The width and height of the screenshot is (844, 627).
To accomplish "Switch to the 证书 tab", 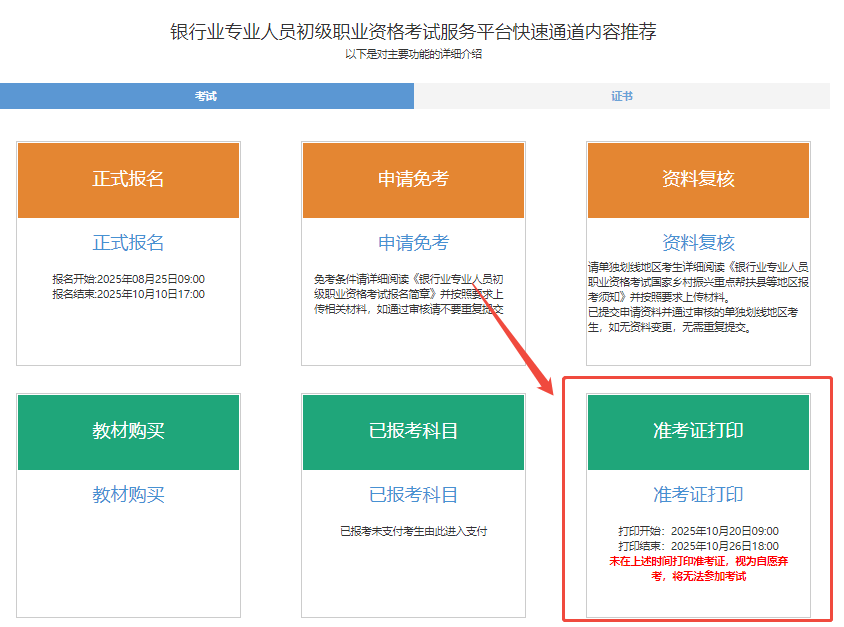I will [x=621, y=96].
